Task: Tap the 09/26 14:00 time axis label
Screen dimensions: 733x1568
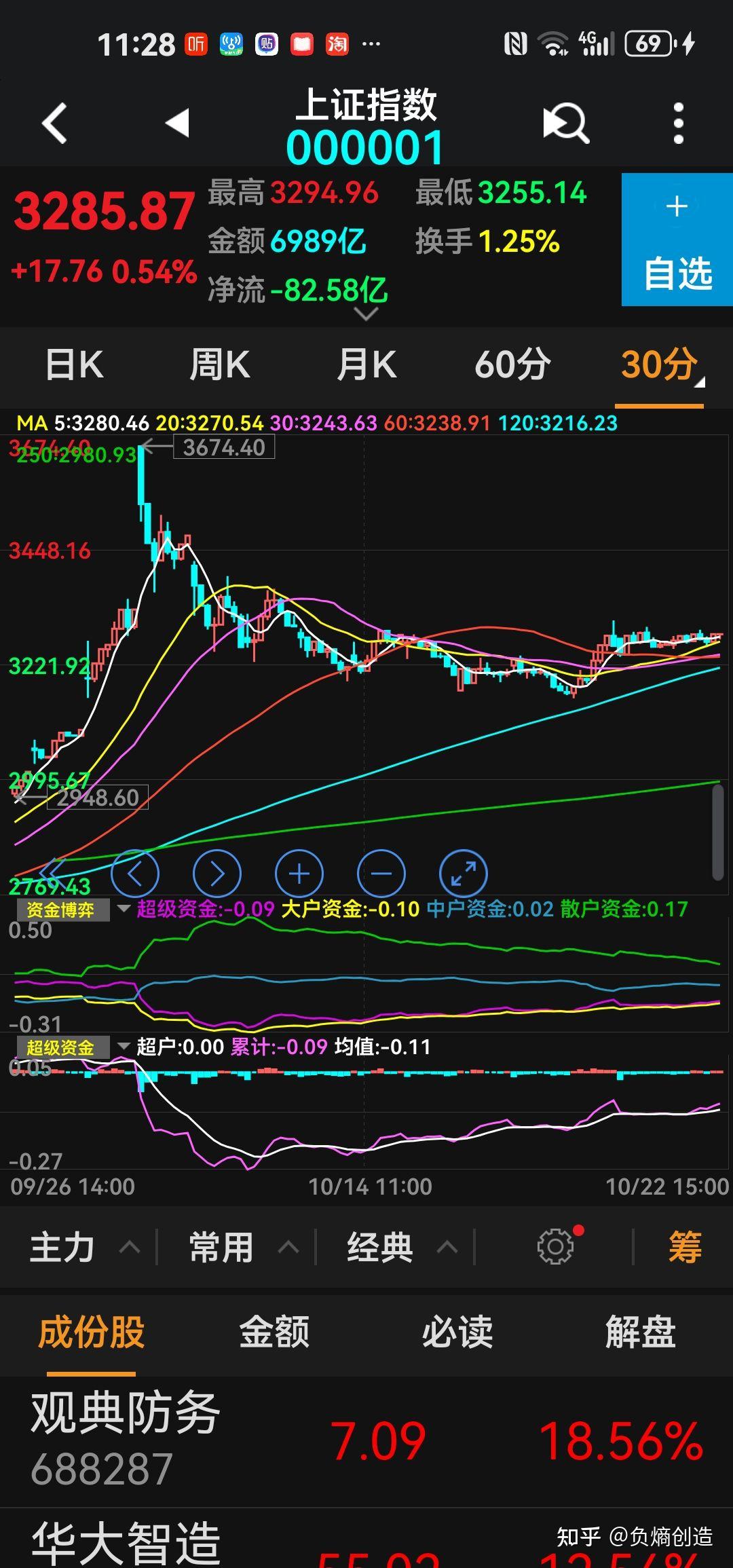Action: (73, 1187)
